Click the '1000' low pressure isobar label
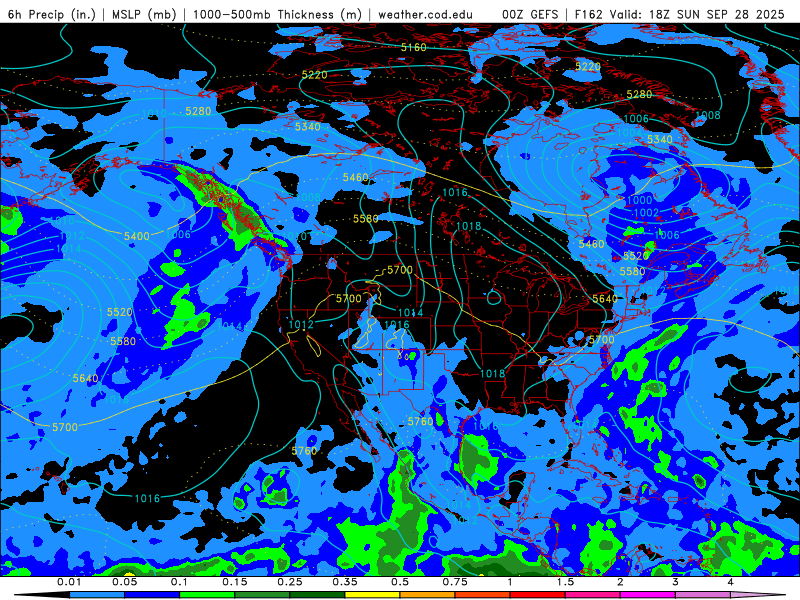 click(640, 200)
